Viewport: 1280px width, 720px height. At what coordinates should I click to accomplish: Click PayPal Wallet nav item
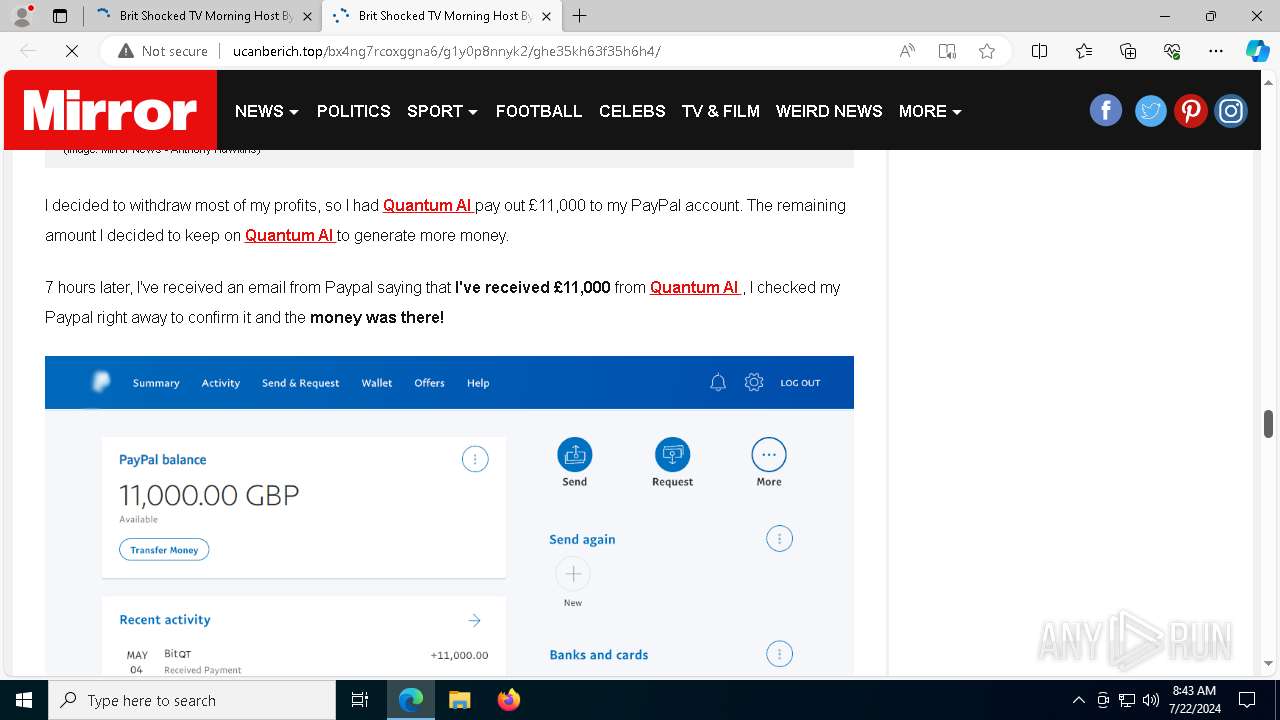coord(377,383)
